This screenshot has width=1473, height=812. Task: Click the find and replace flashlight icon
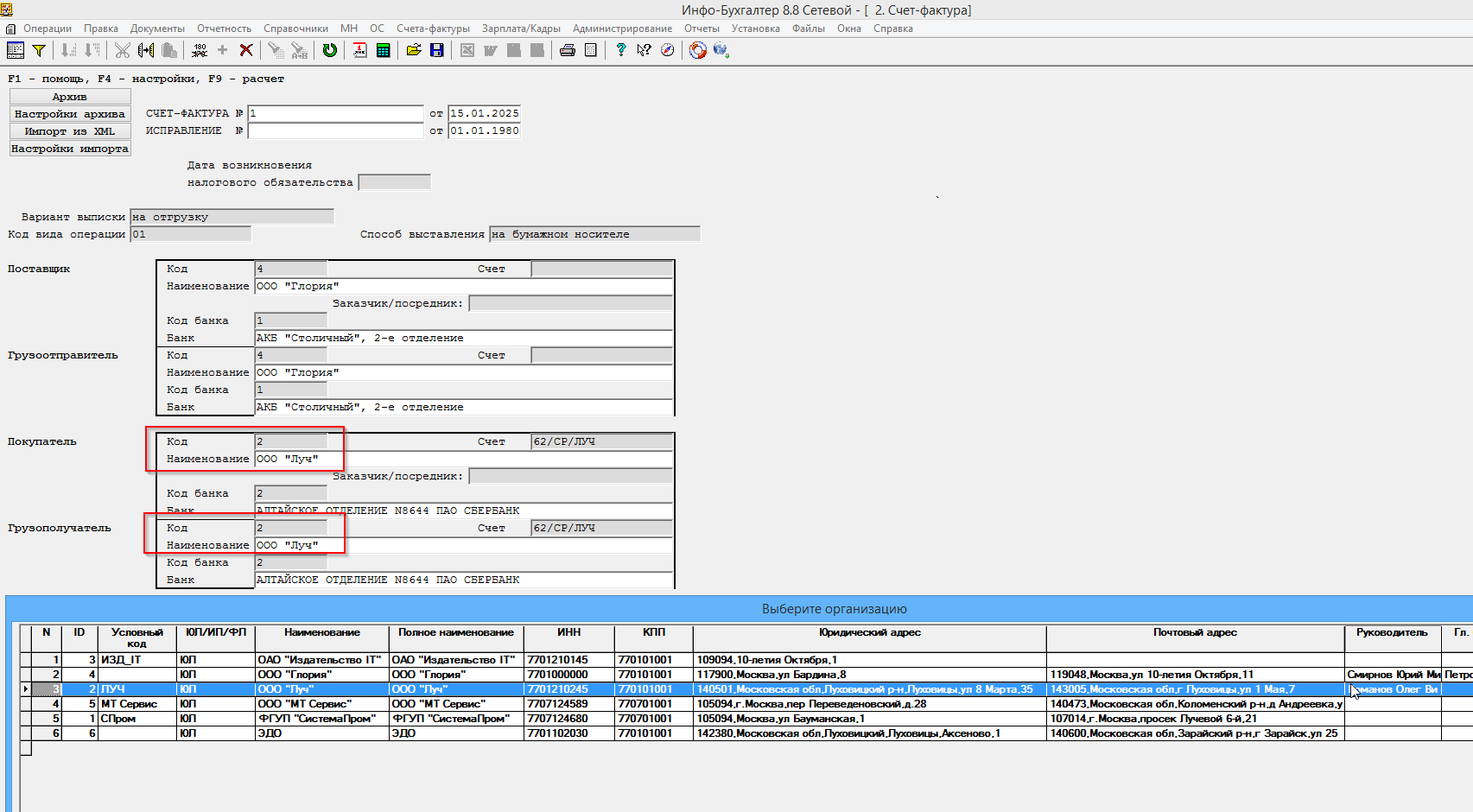pyautogui.click(x=299, y=50)
